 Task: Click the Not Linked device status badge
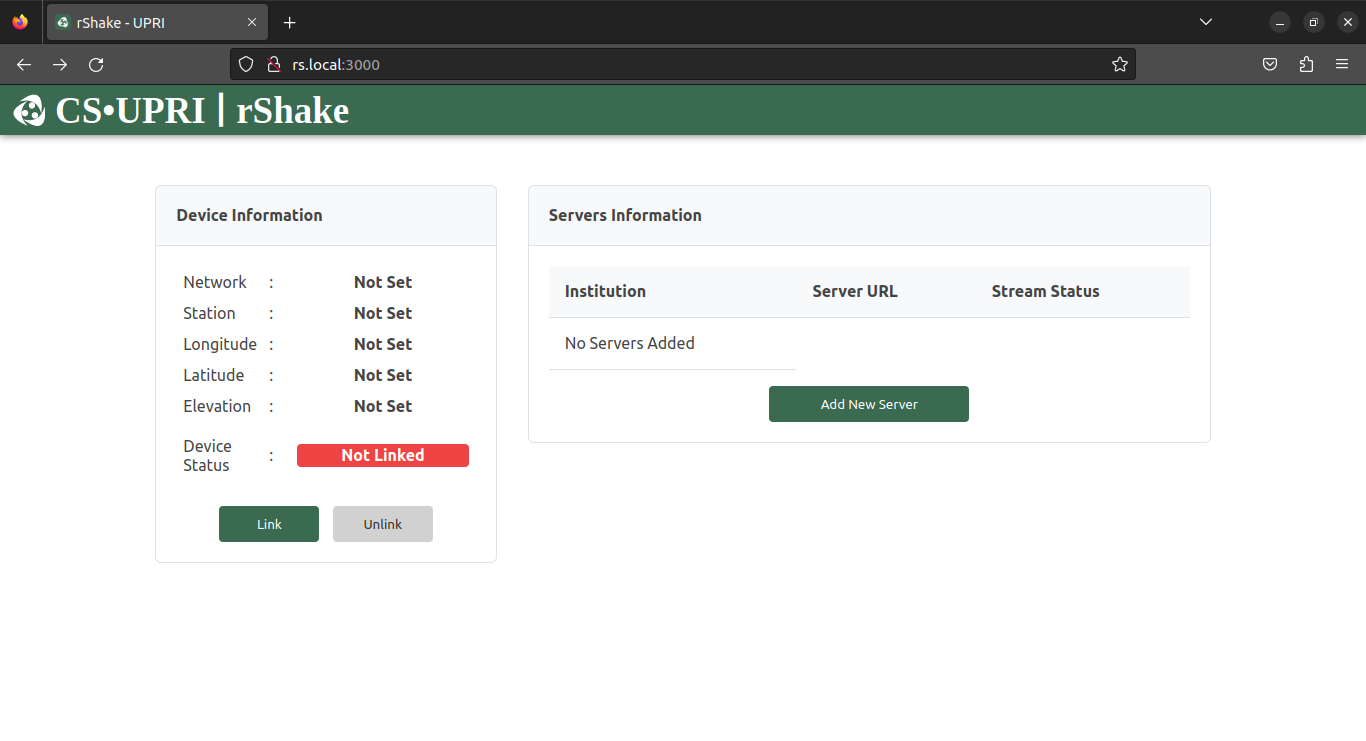click(x=383, y=455)
